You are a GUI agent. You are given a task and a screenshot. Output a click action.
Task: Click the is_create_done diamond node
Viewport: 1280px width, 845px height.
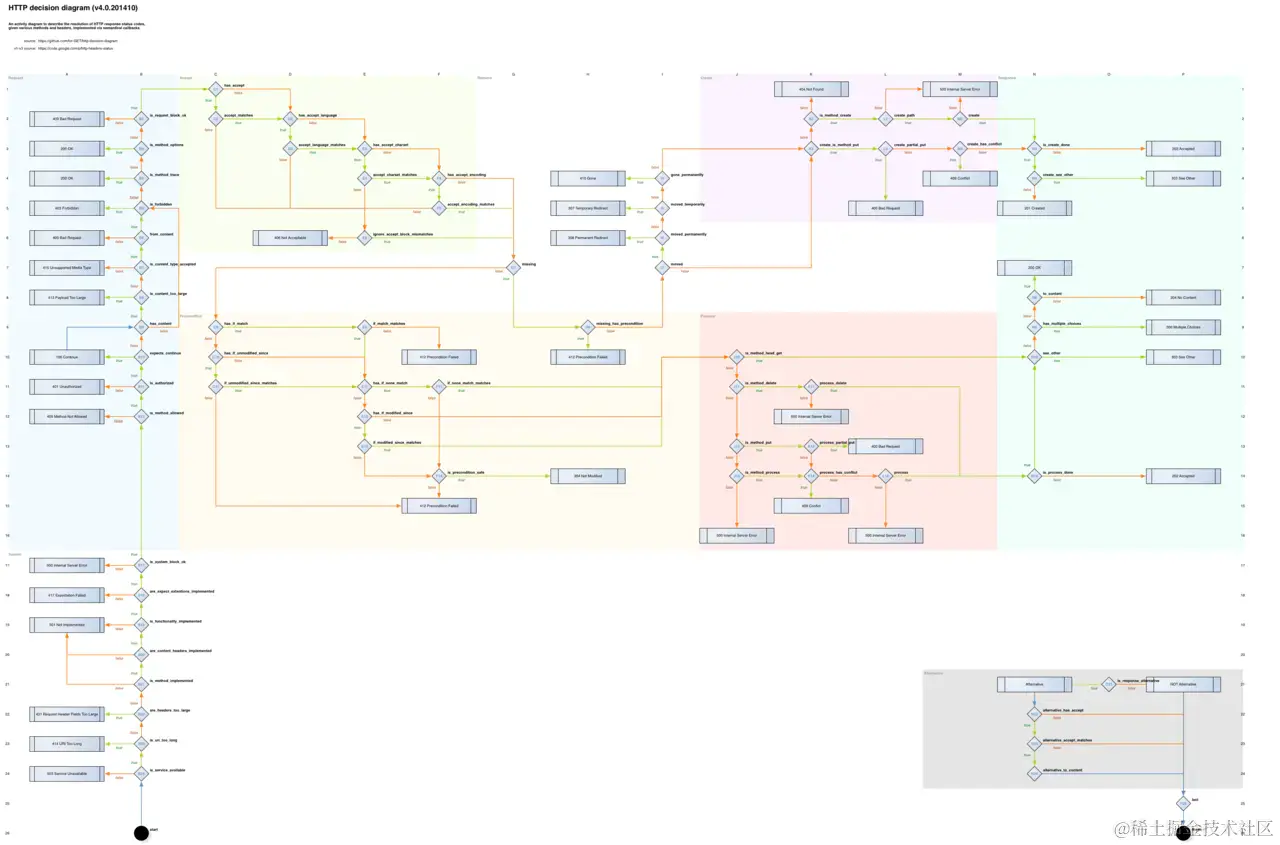pyautogui.click(x=1034, y=148)
